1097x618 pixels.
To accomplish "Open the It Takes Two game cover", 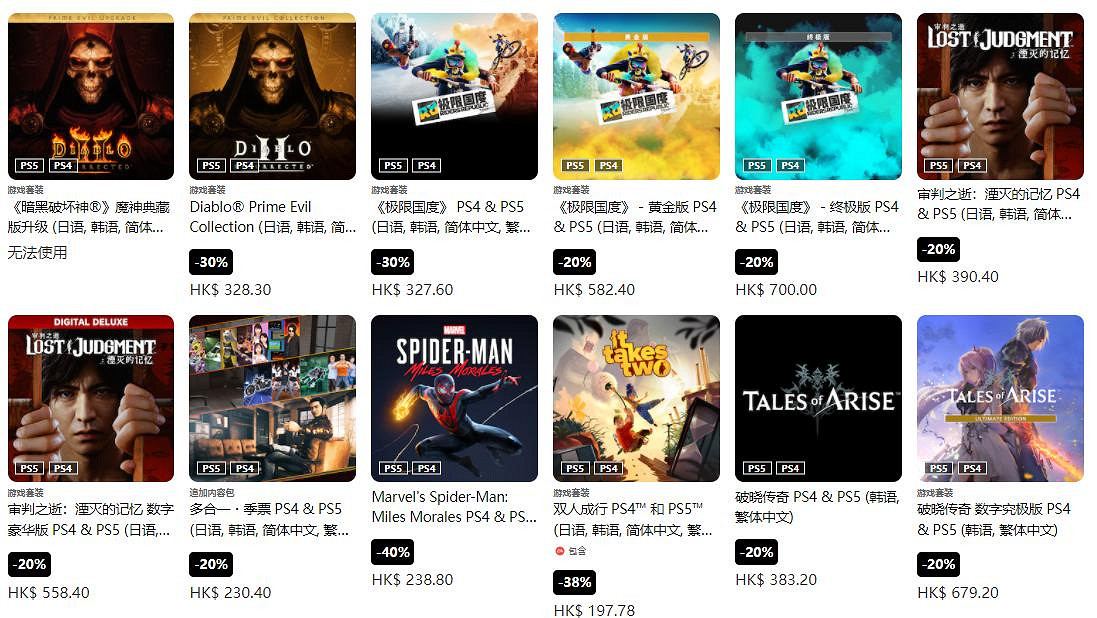I will pos(636,398).
